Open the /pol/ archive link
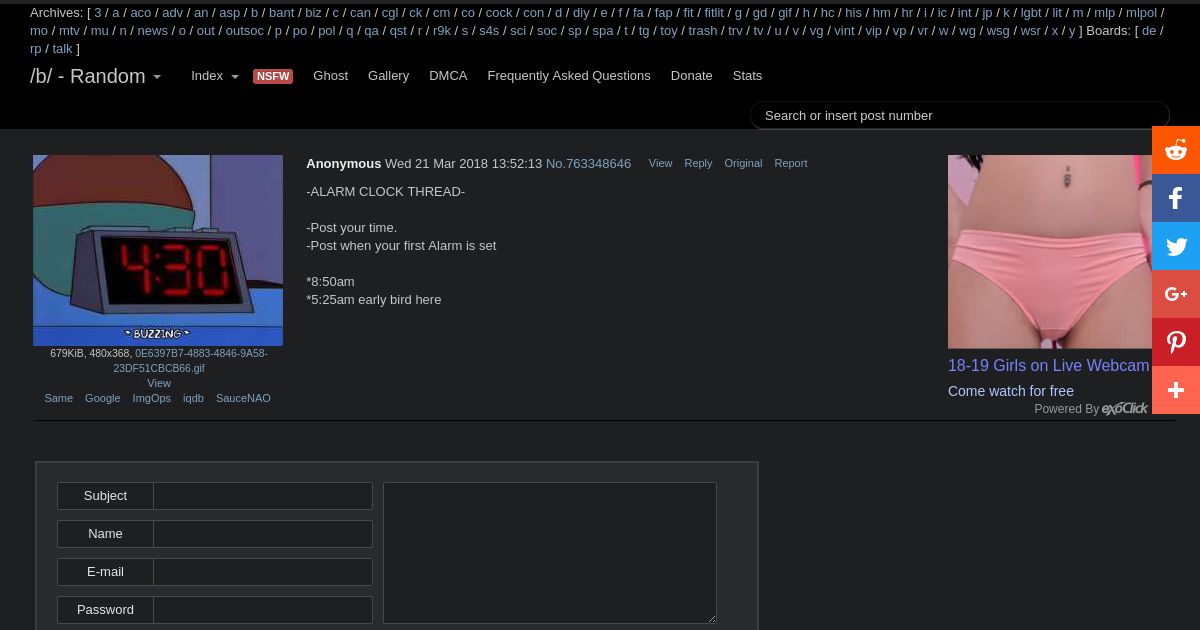The width and height of the screenshot is (1200, 630). [x=327, y=31]
